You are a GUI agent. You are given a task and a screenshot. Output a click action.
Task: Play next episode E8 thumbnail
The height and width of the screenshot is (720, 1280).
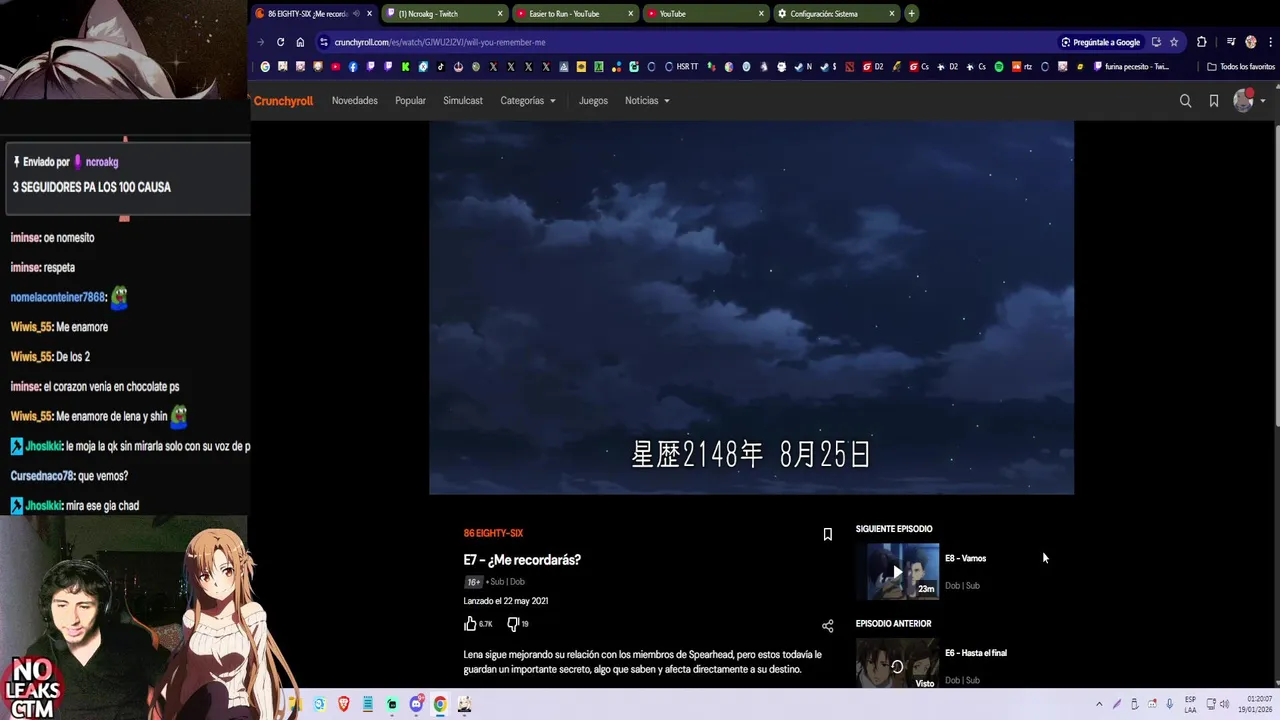tap(897, 571)
